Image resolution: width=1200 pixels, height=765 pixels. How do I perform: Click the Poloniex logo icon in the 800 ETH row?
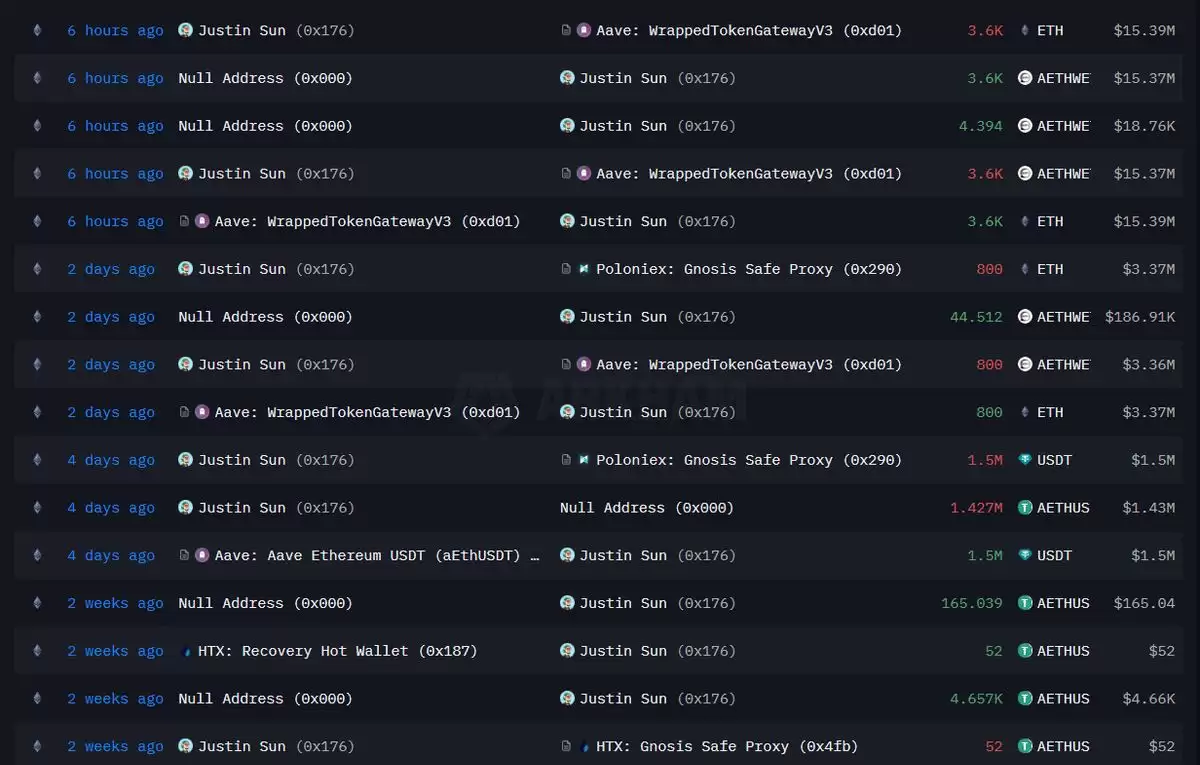coord(584,269)
